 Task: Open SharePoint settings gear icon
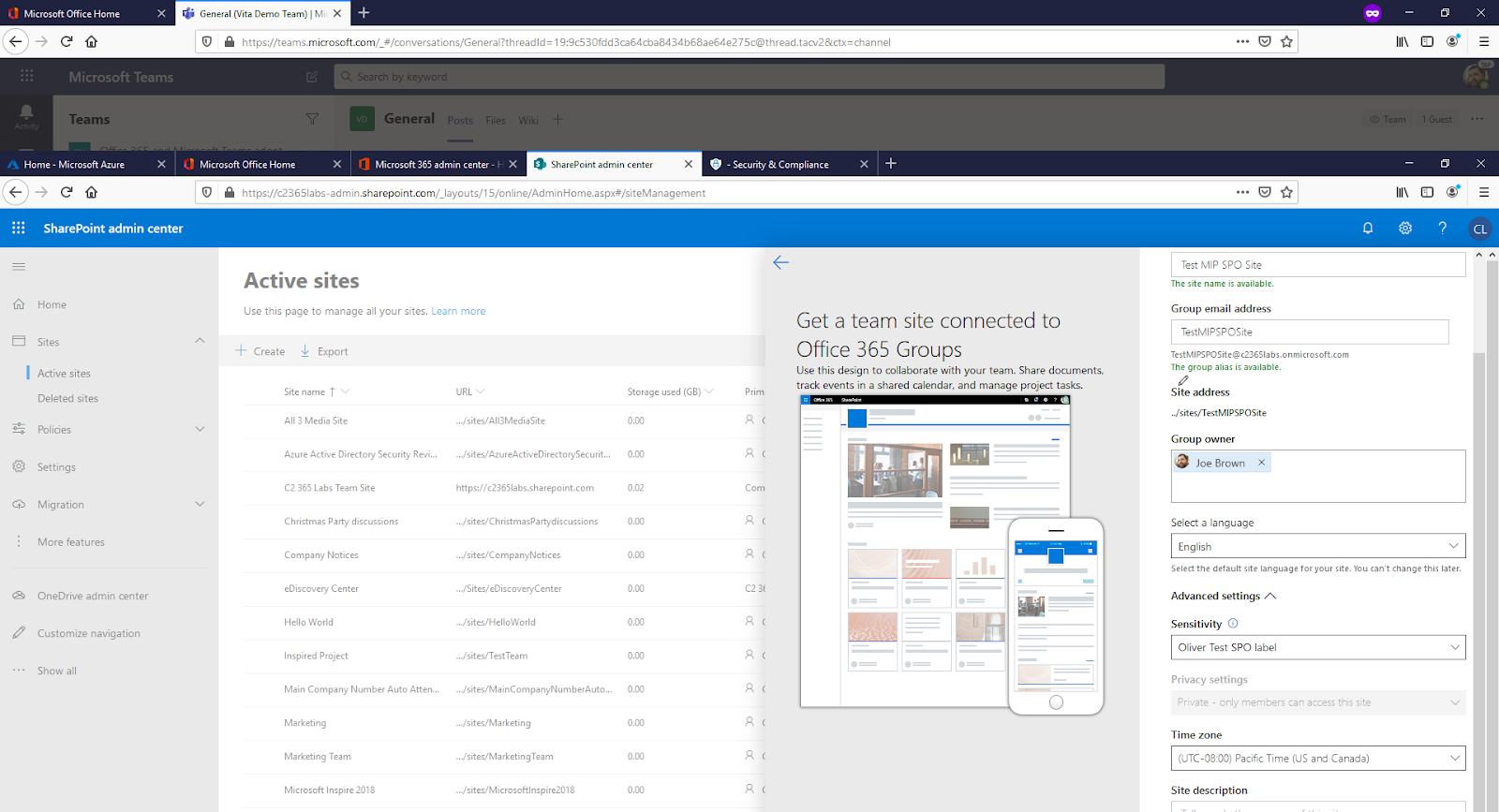pyautogui.click(x=1405, y=229)
